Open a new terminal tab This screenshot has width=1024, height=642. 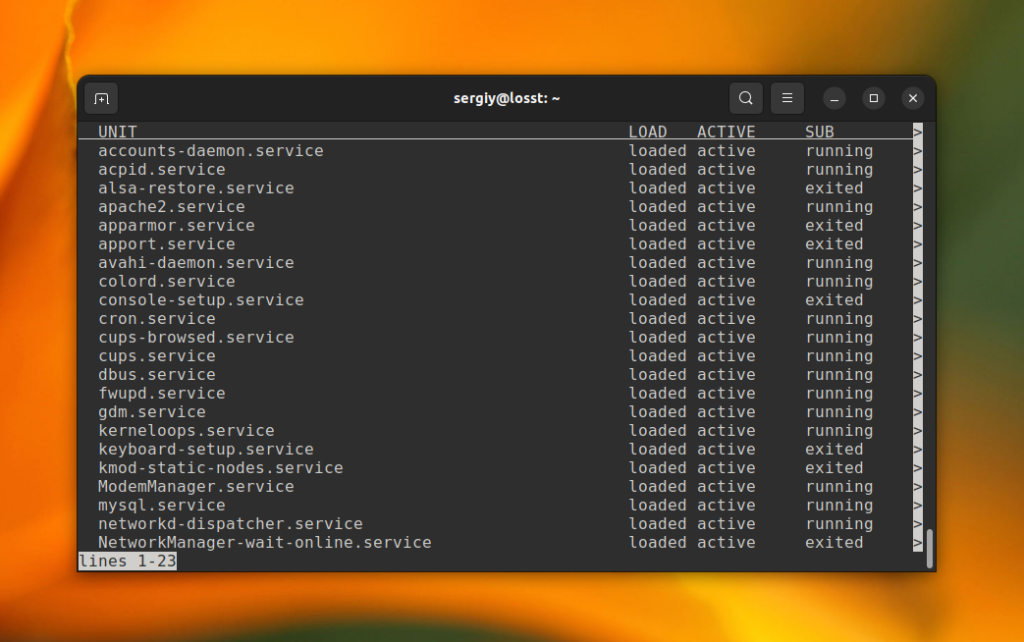(101, 98)
